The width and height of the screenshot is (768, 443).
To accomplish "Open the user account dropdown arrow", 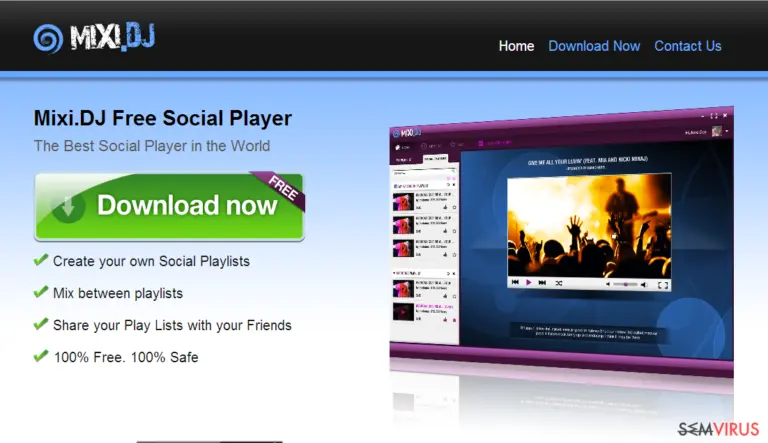I will click(727, 131).
